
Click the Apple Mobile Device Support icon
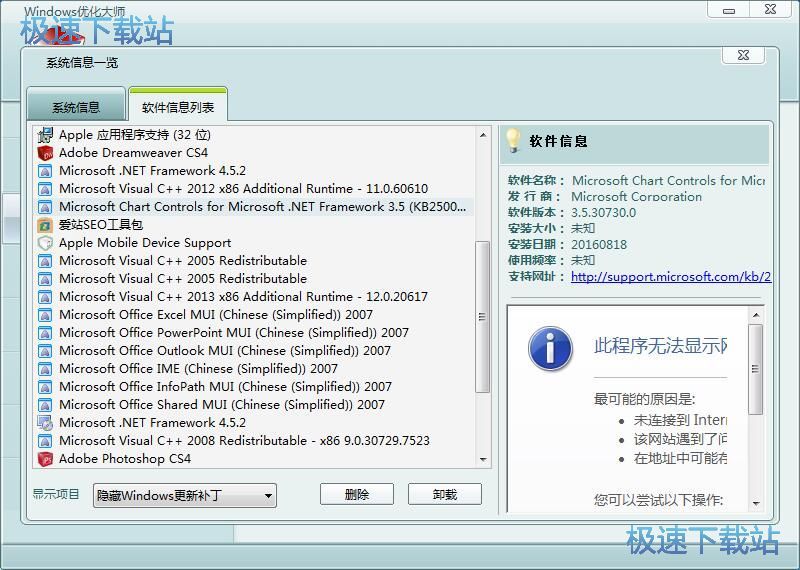tap(45, 242)
